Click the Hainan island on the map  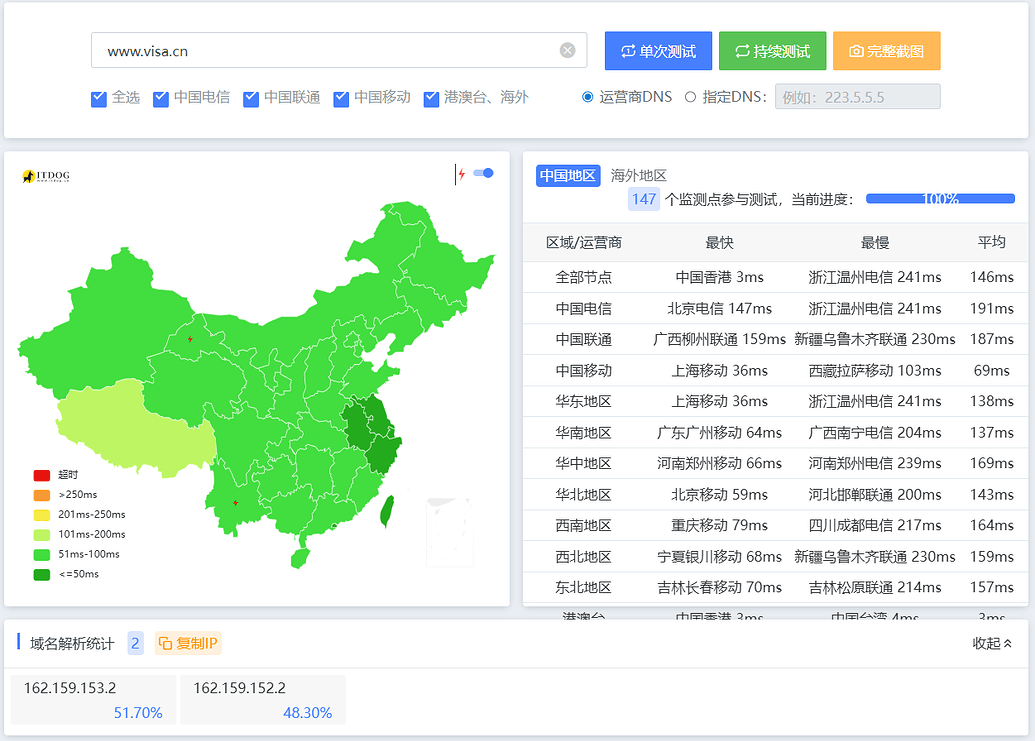click(300, 558)
